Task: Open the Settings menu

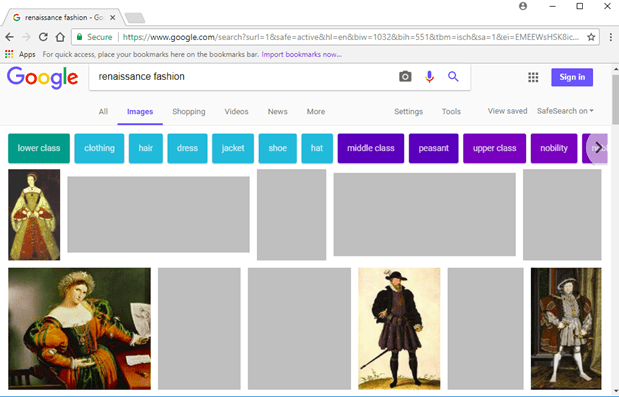Action: (x=408, y=112)
